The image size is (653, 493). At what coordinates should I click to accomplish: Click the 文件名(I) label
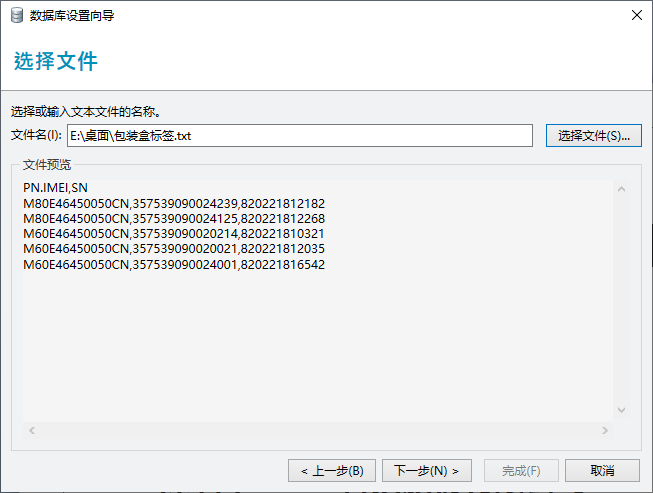pos(36,135)
